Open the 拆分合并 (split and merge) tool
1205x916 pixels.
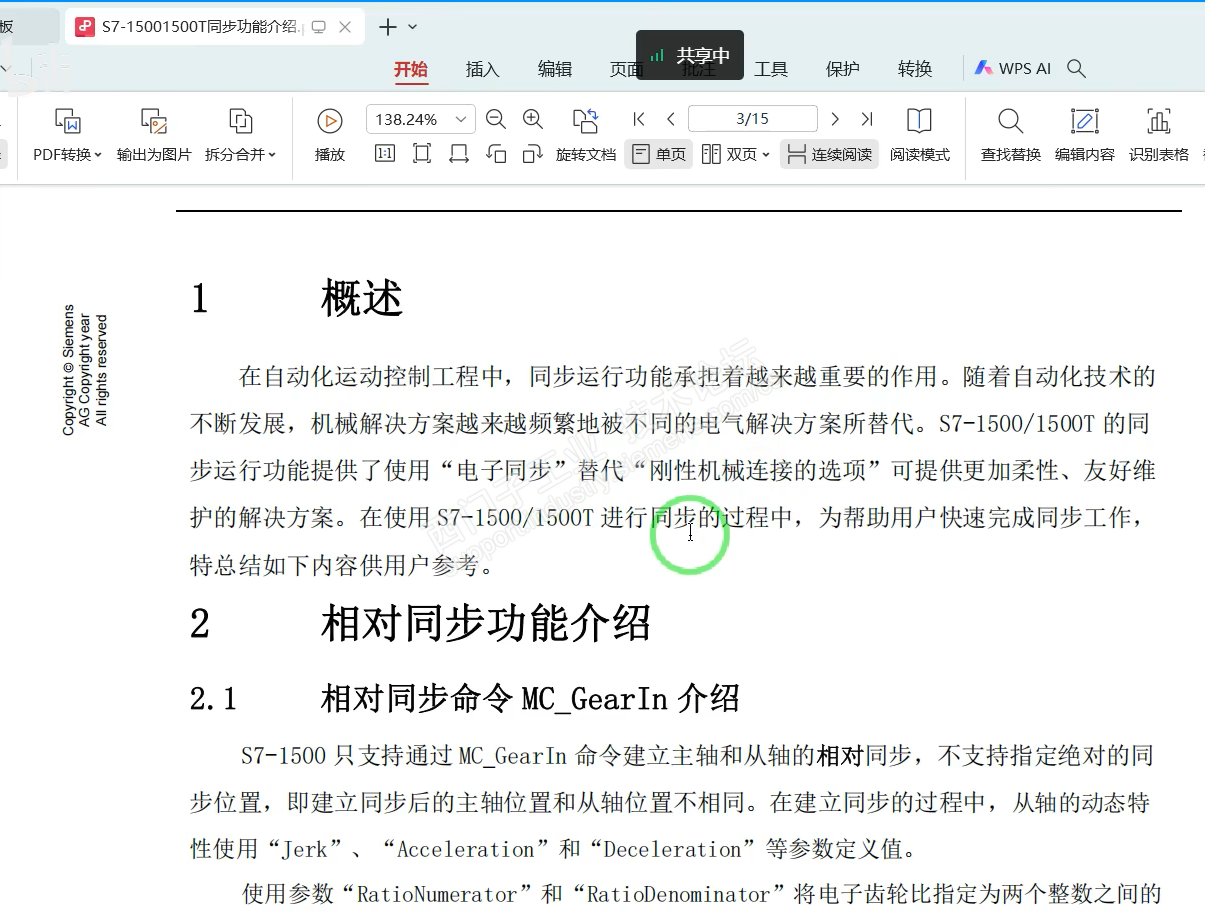coord(240,135)
